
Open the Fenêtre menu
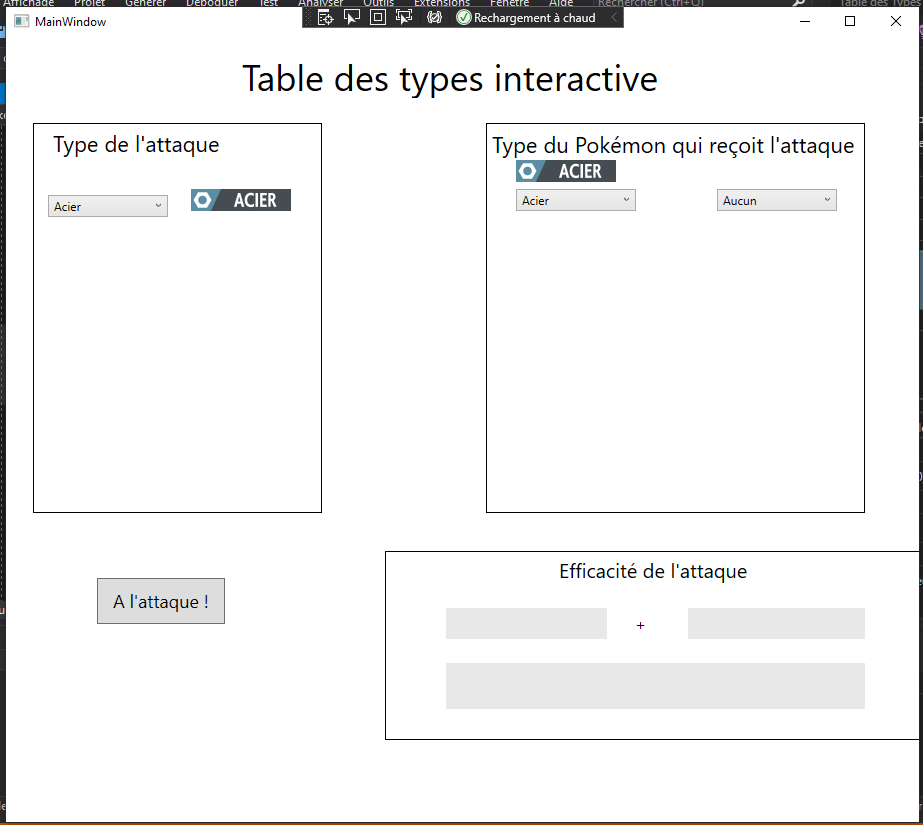coord(509,3)
